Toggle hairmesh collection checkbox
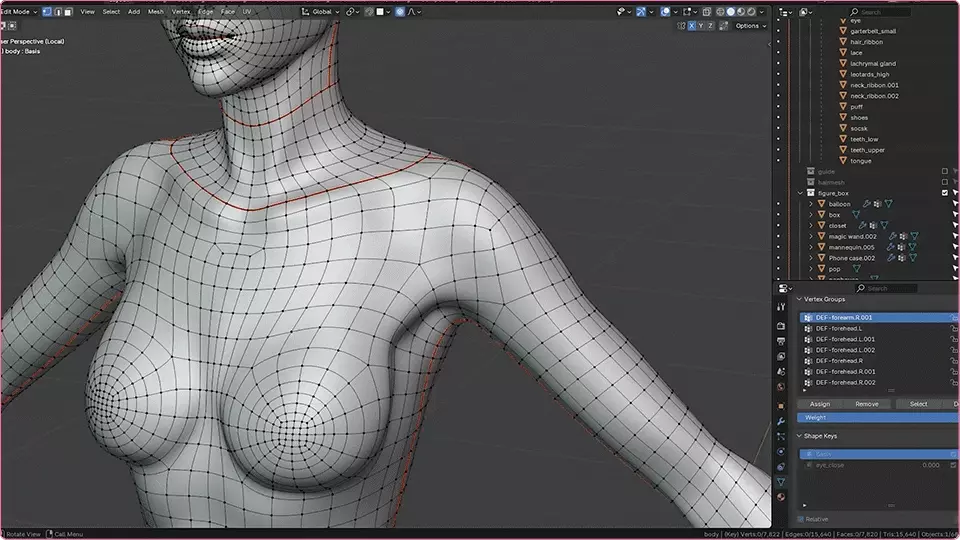960x540 pixels. pyautogui.click(x=945, y=182)
